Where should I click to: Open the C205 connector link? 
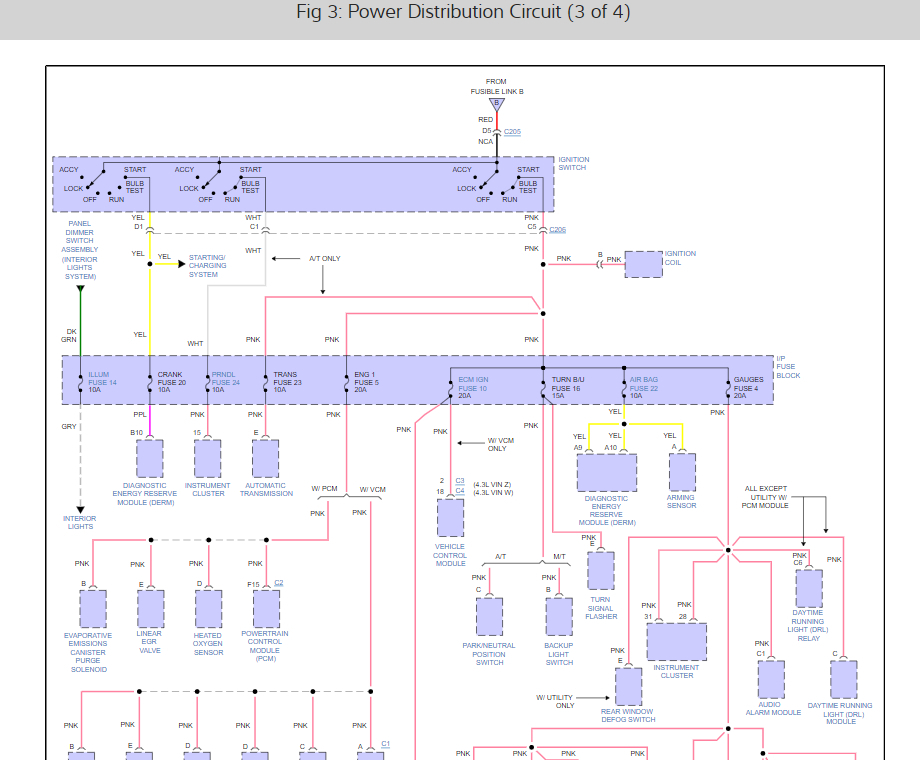click(512, 131)
